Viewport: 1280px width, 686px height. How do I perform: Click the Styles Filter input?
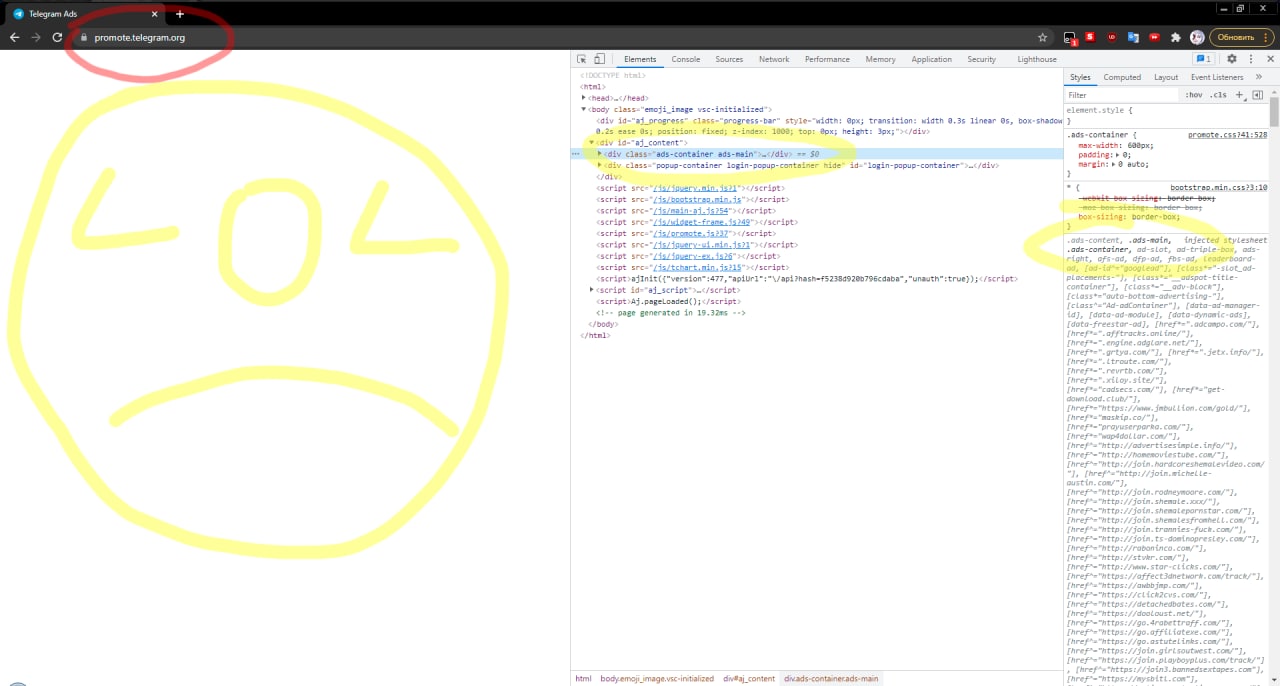[x=1120, y=95]
